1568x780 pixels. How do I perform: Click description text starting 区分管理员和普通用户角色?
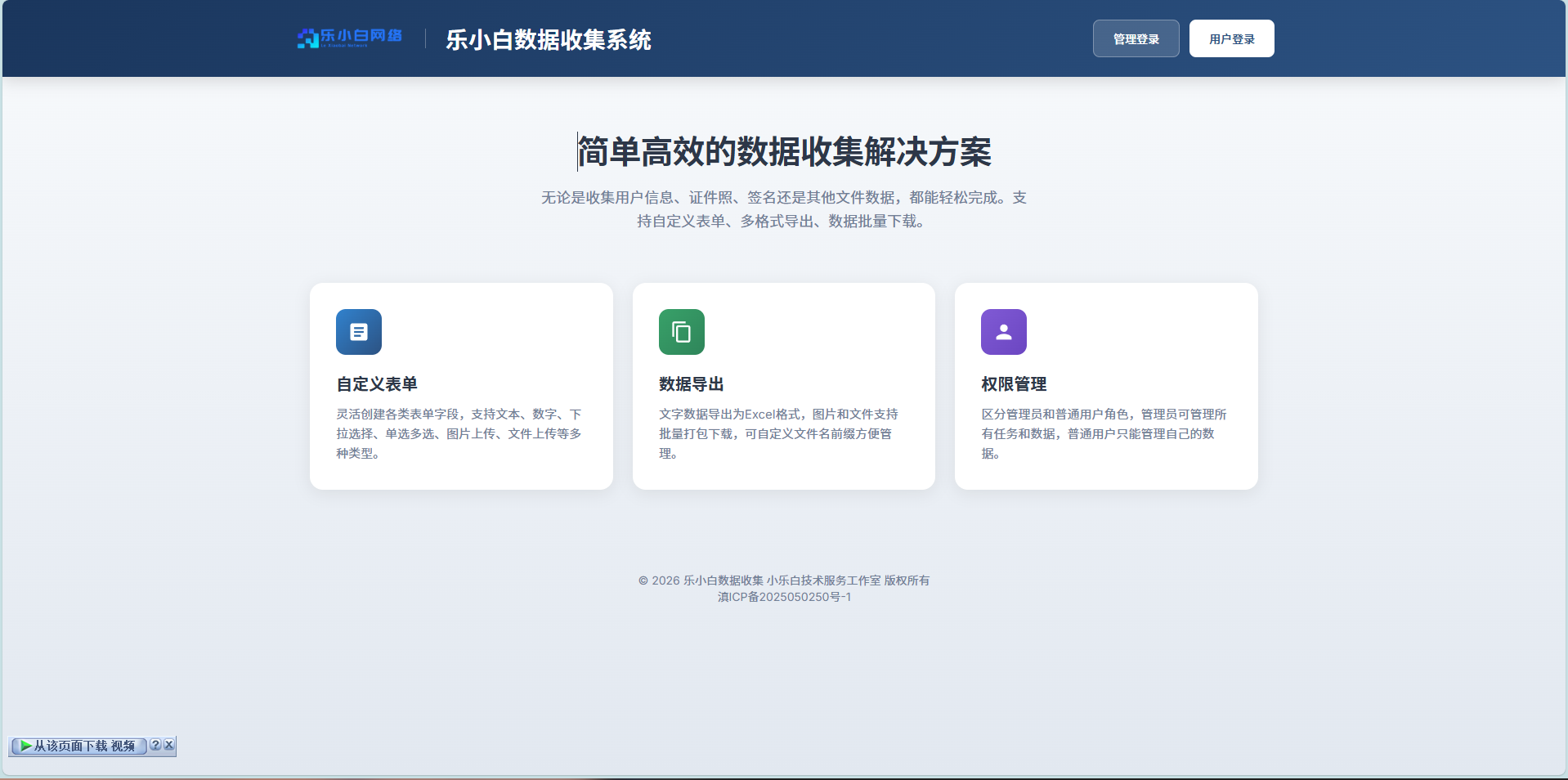[x=1104, y=434]
